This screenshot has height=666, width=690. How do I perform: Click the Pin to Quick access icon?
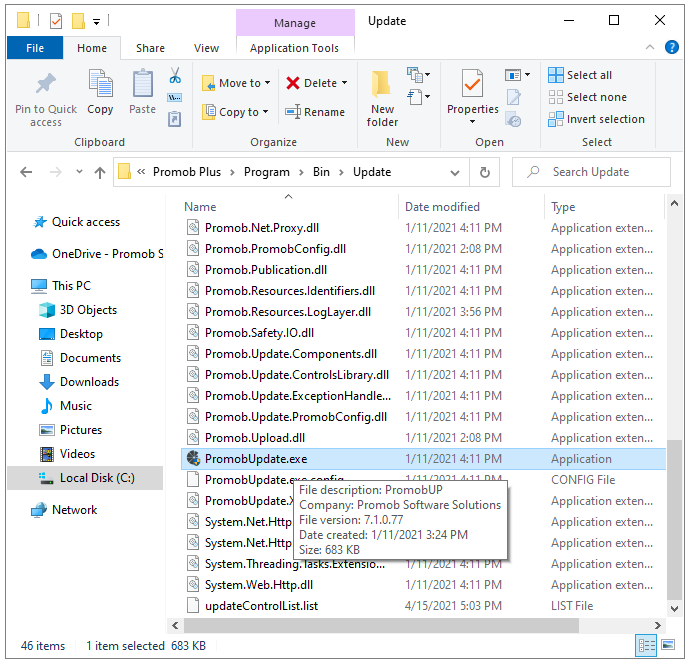[46, 84]
